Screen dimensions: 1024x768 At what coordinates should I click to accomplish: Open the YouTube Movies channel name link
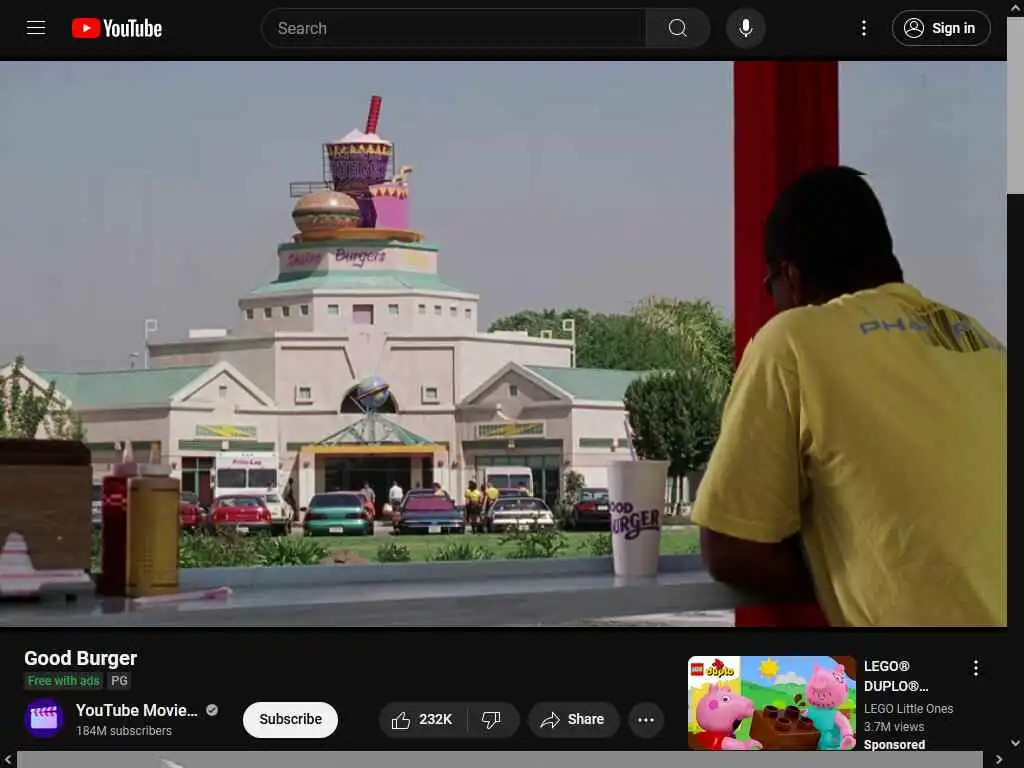pos(136,710)
